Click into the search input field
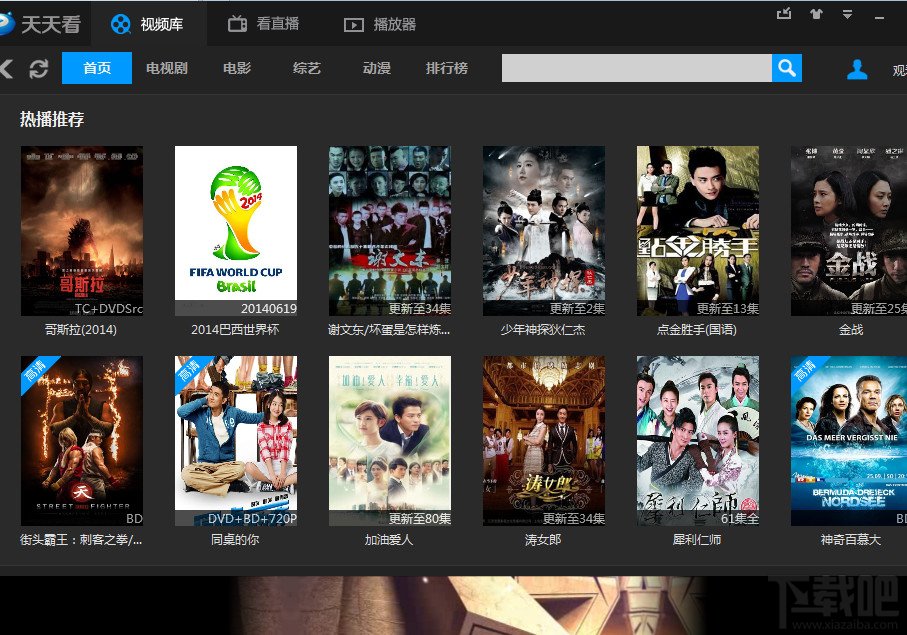907x635 pixels. coord(636,68)
